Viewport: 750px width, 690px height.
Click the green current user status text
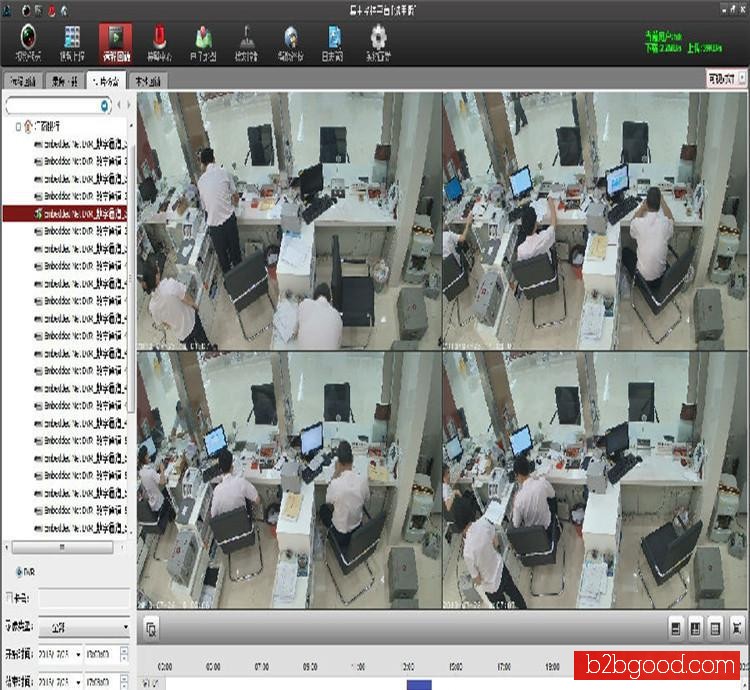[x=663, y=36]
